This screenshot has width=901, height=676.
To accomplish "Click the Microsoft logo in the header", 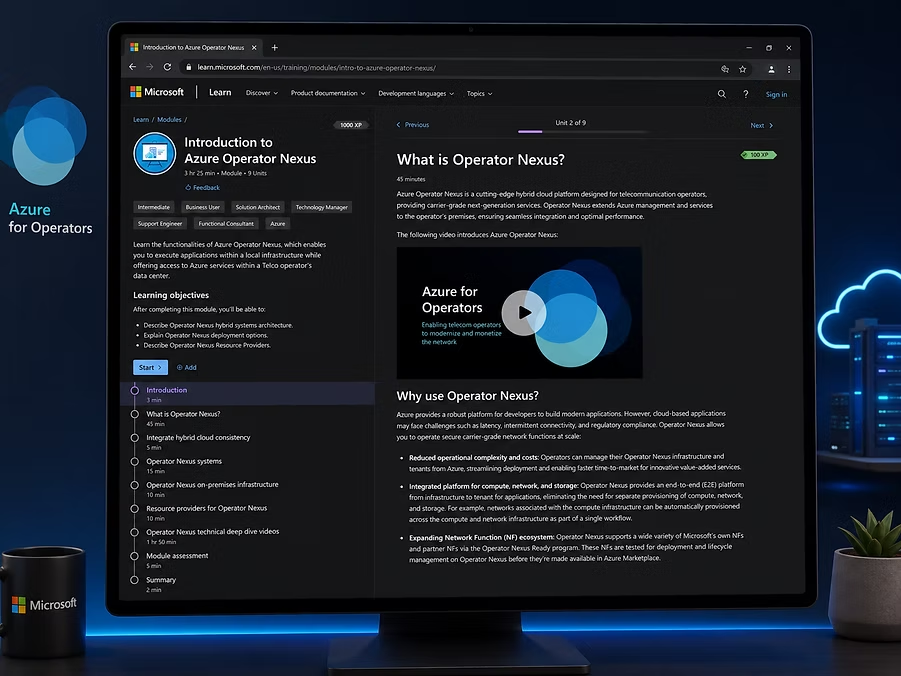I will coord(157,92).
